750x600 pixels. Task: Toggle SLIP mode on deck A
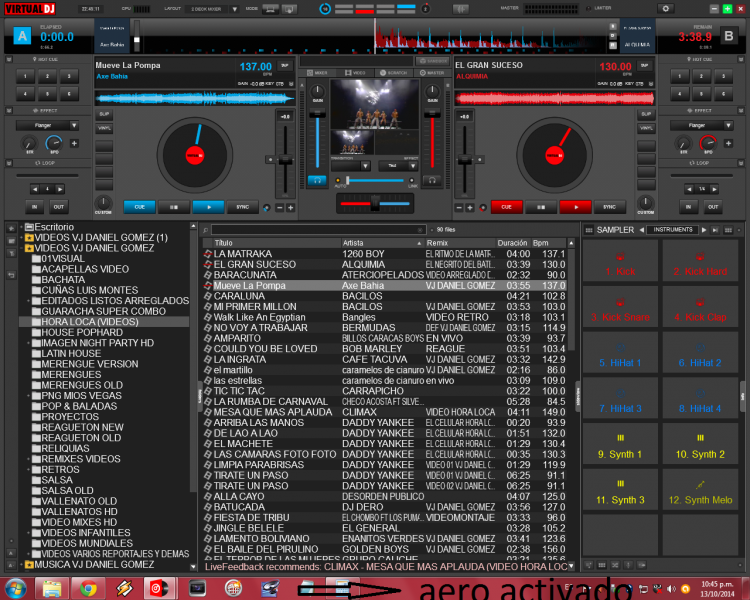104,114
